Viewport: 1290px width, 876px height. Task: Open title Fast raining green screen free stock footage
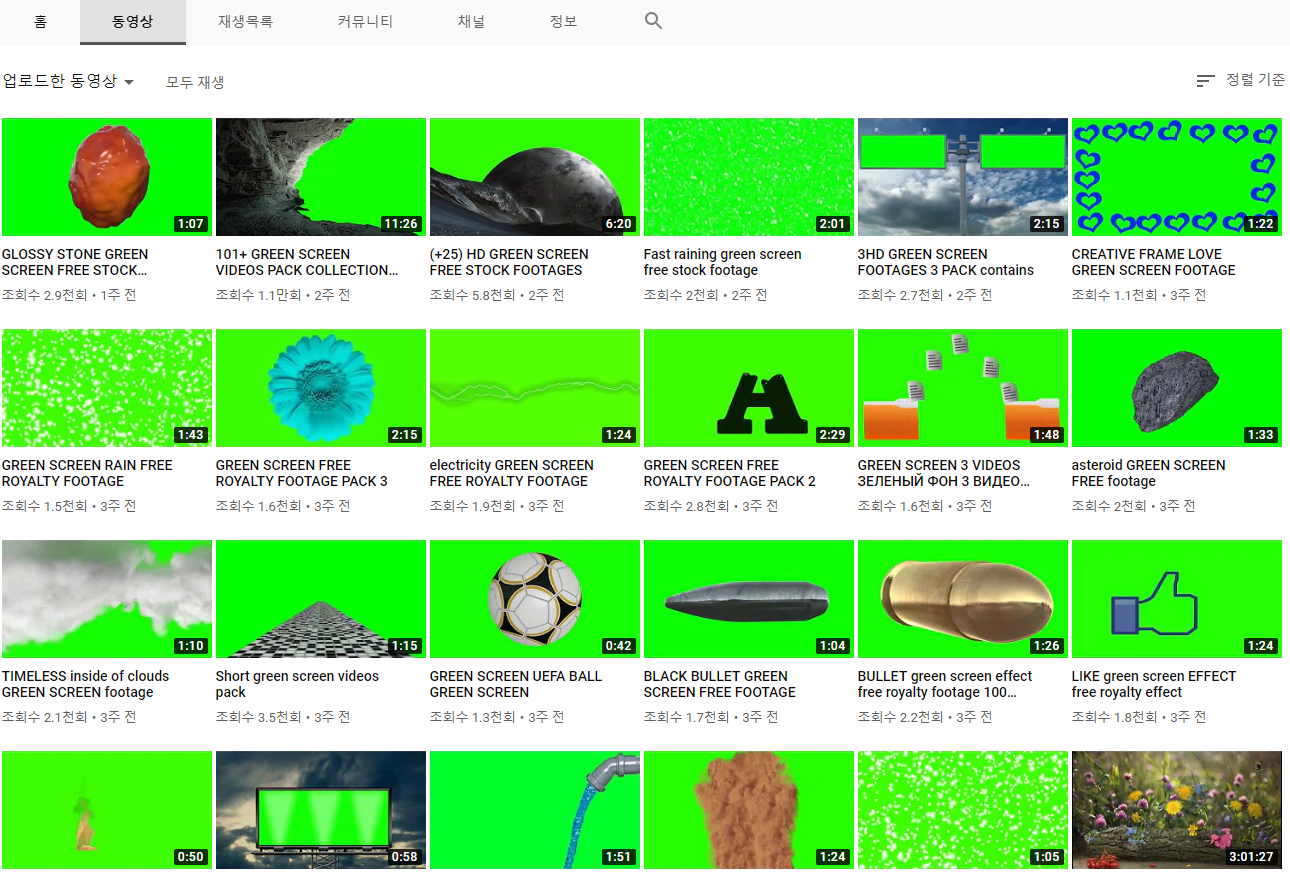click(x=722, y=262)
